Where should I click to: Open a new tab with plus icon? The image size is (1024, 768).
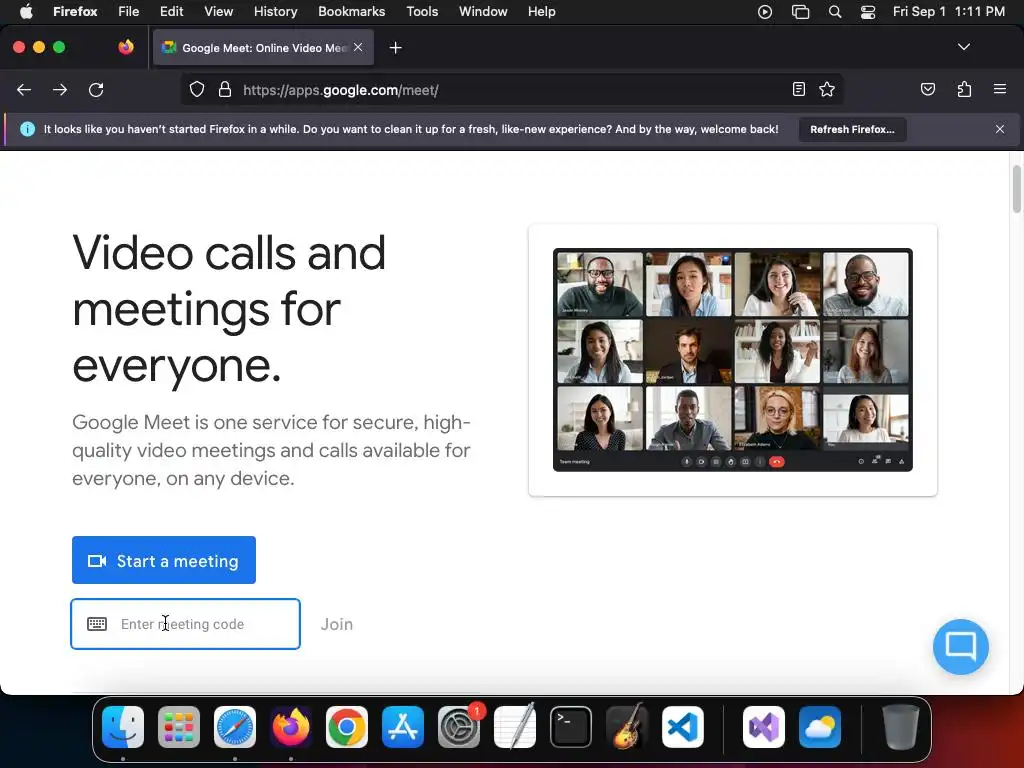pos(395,48)
